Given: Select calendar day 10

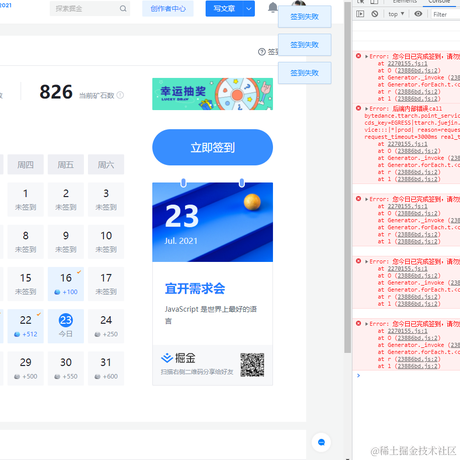Looking at the screenshot, I should pyautogui.click(x=106, y=242).
